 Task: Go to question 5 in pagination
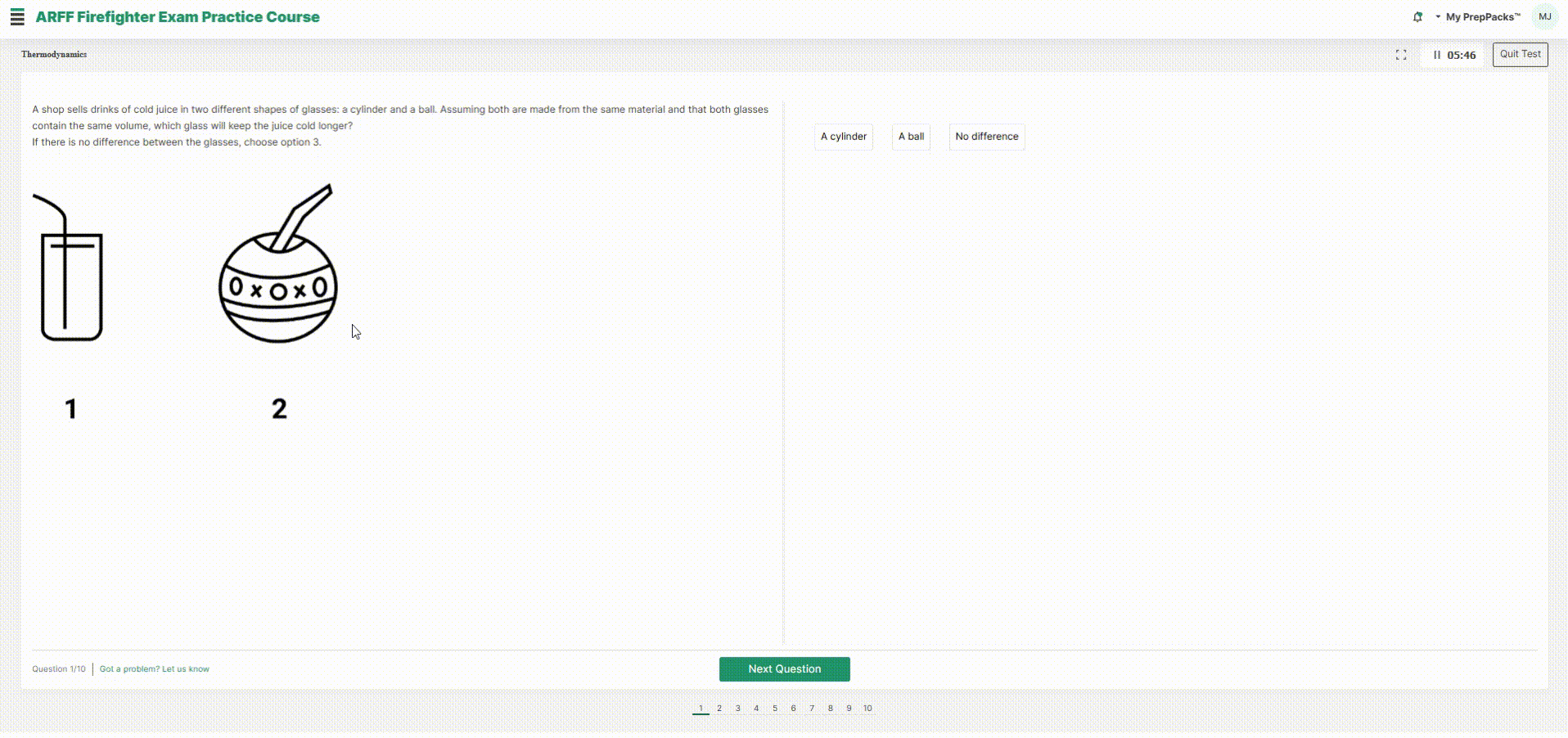click(x=775, y=709)
